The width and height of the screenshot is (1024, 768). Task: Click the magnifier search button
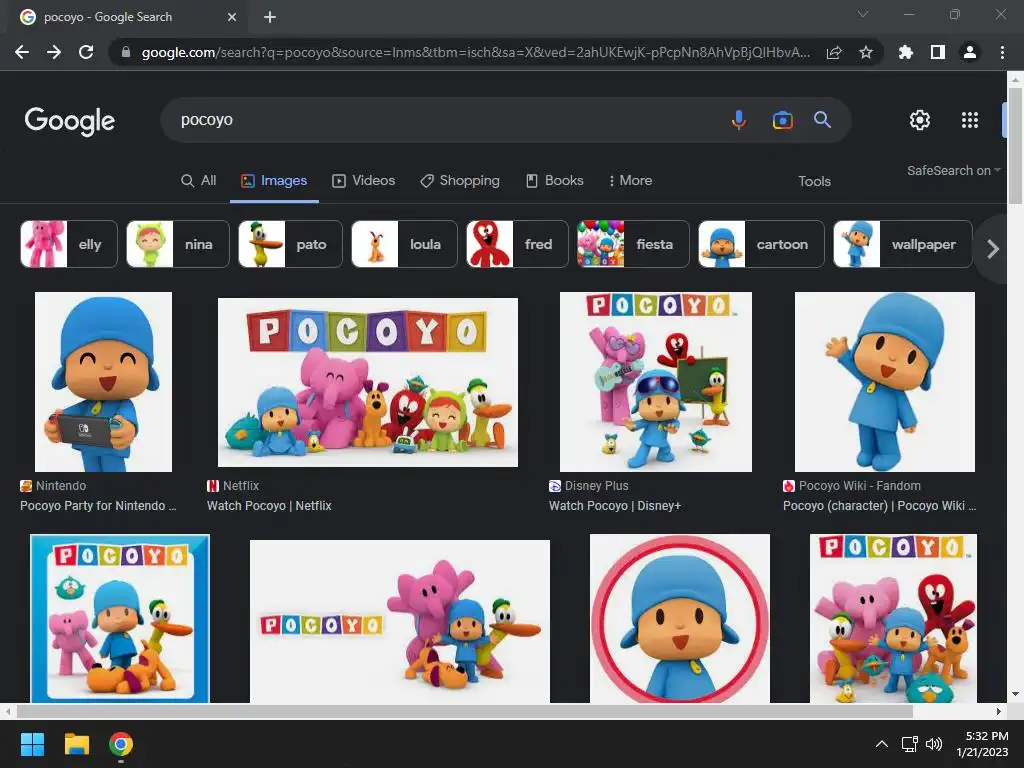click(822, 120)
